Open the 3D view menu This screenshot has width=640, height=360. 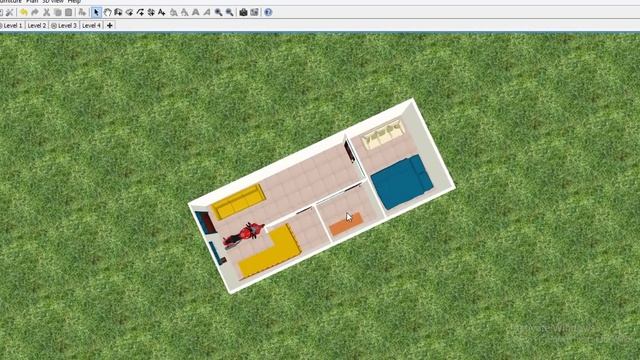coord(53,2)
